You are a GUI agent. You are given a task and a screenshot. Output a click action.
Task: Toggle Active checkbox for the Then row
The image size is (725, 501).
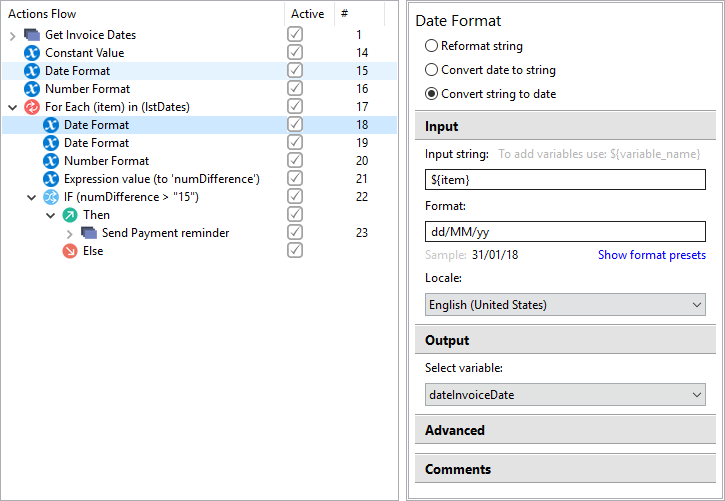coord(295,214)
